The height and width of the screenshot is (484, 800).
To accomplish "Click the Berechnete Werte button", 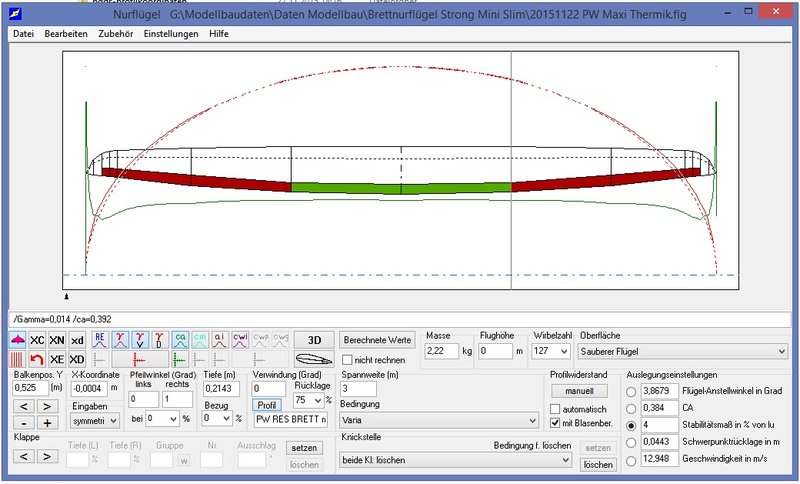I will click(x=377, y=340).
